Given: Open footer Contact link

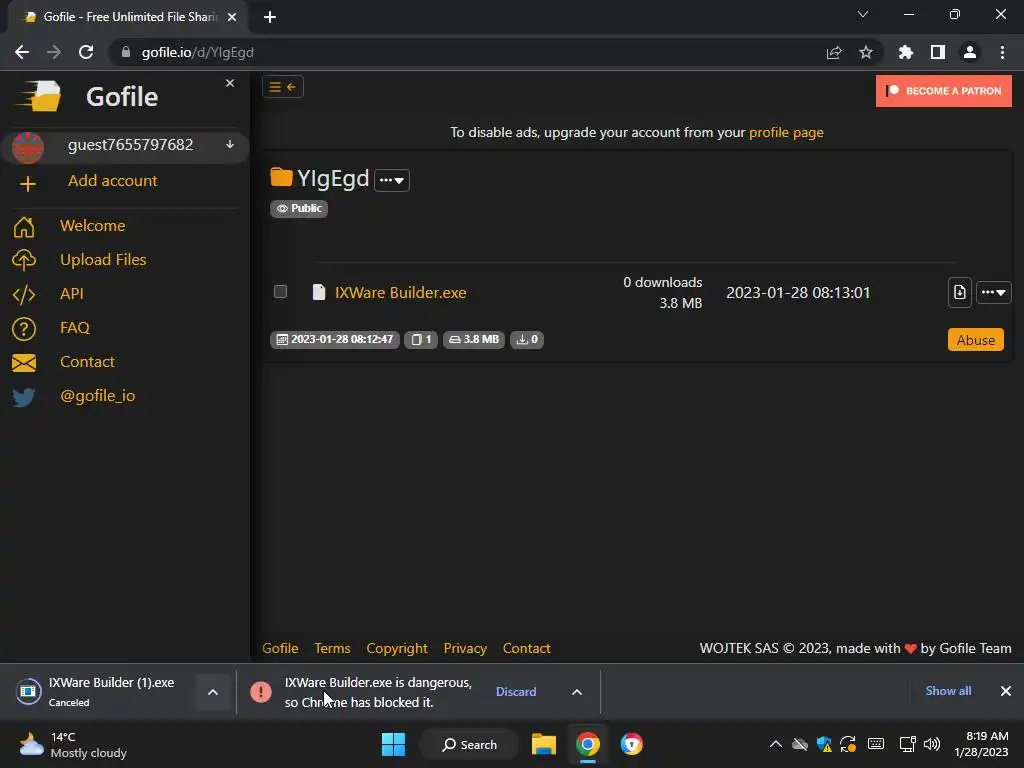Looking at the screenshot, I should tap(526, 648).
